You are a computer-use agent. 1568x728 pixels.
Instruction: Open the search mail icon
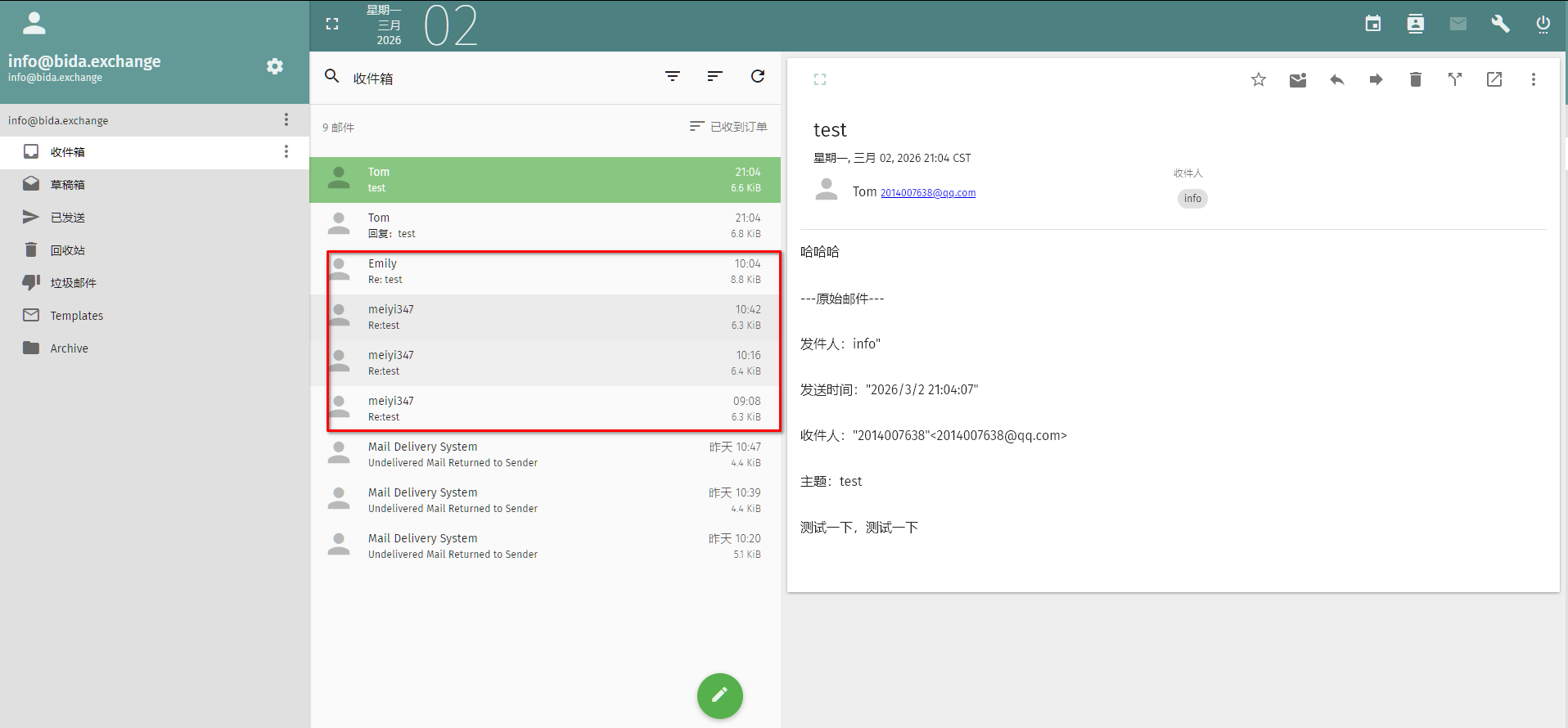coord(331,76)
